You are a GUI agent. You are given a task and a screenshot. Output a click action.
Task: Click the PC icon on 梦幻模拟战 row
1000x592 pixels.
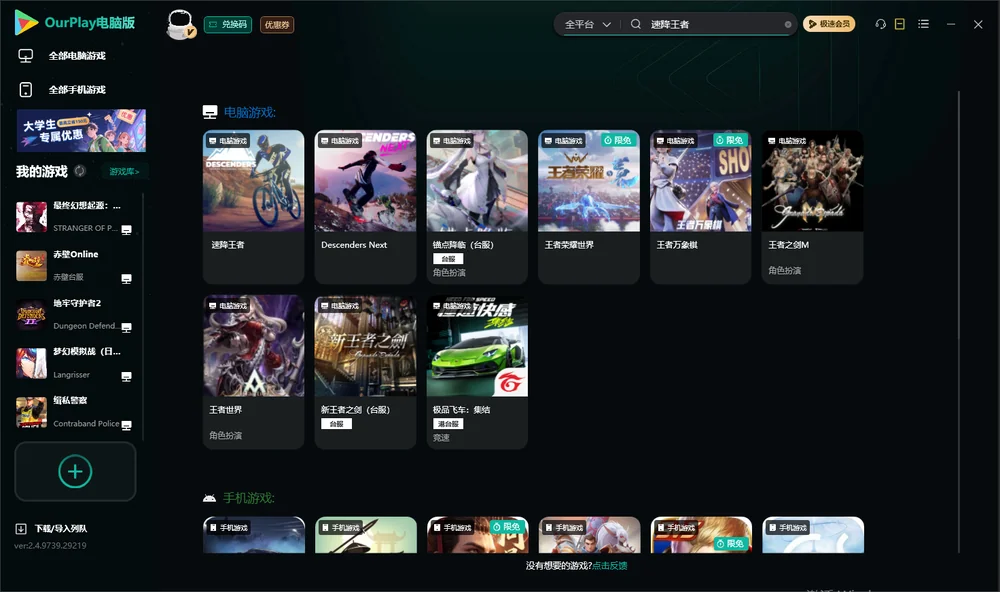coord(126,376)
